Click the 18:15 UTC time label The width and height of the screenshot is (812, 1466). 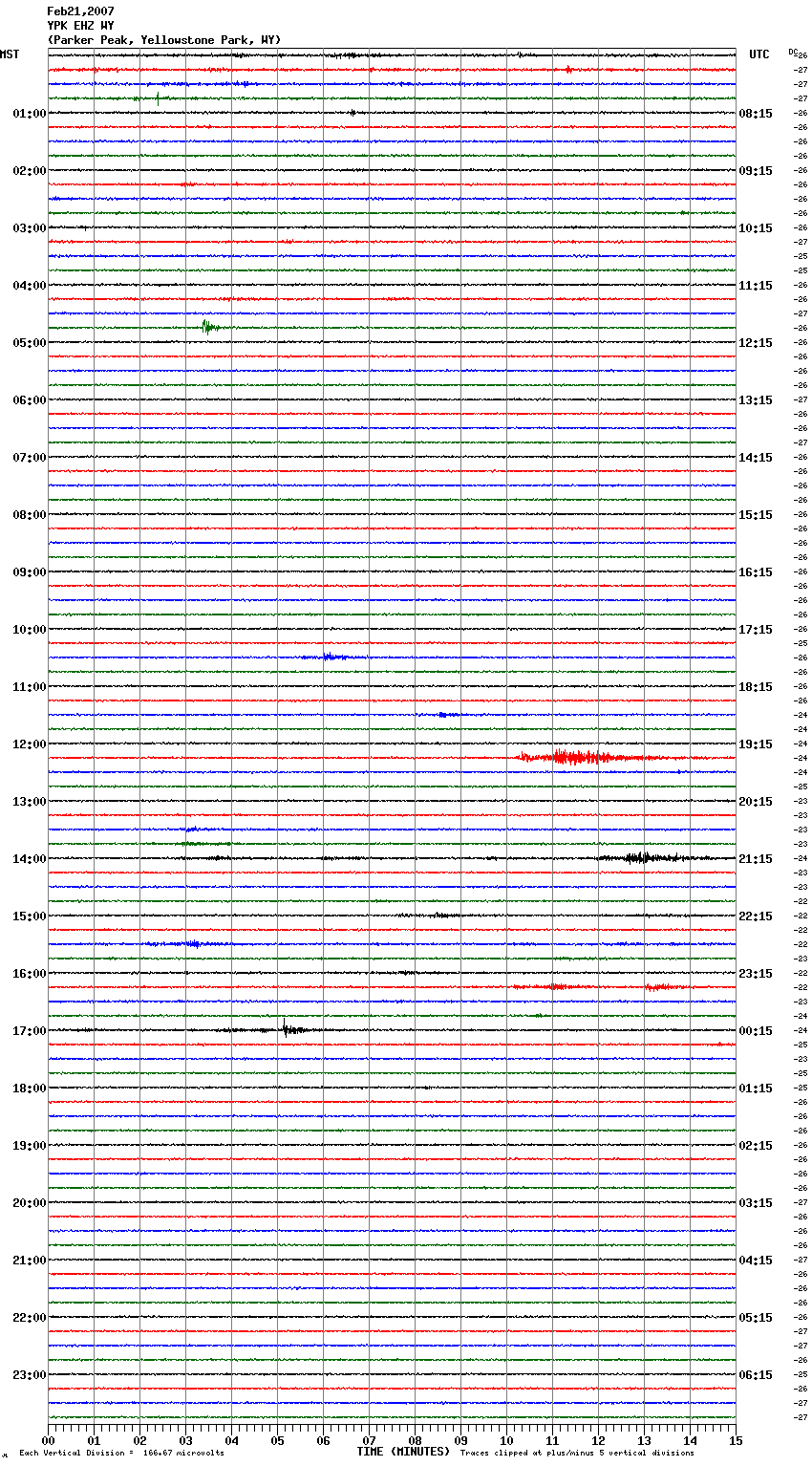coord(756,687)
